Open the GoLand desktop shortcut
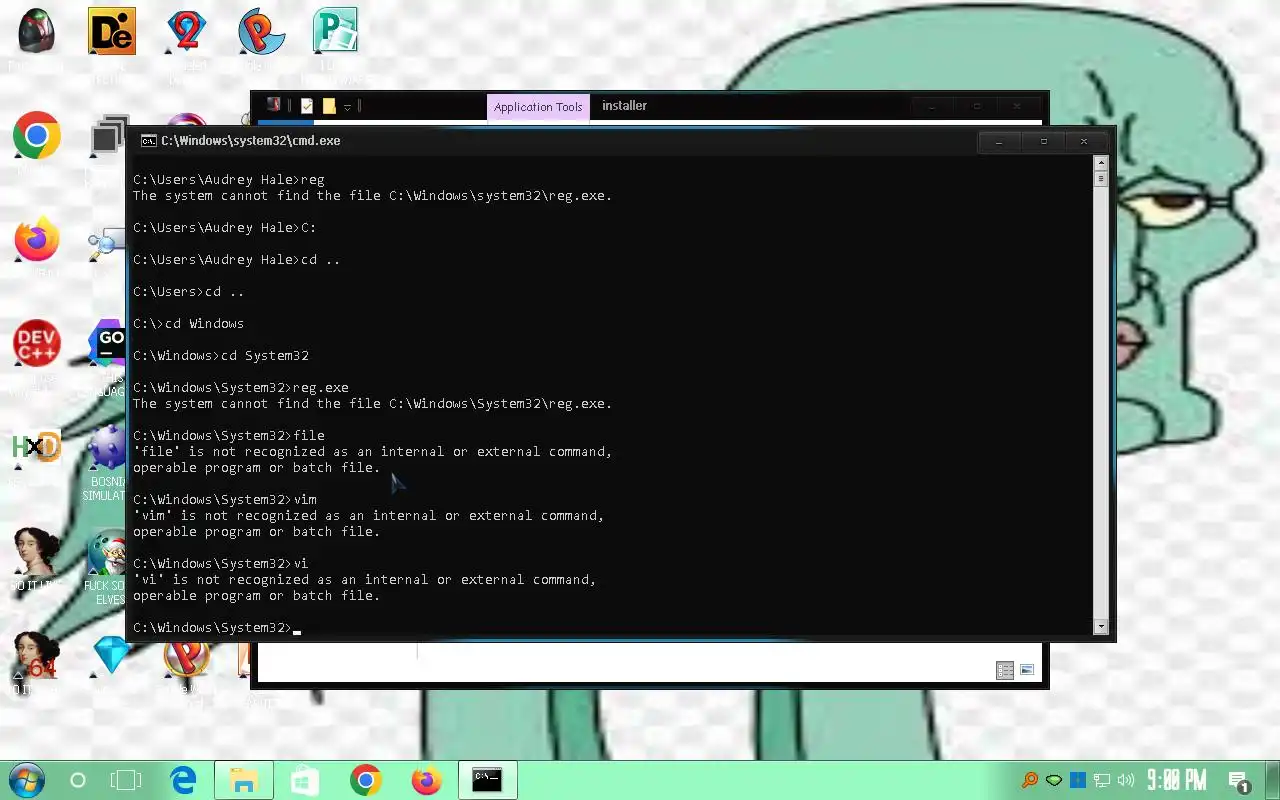1280x800 pixels. pos(107,344)
